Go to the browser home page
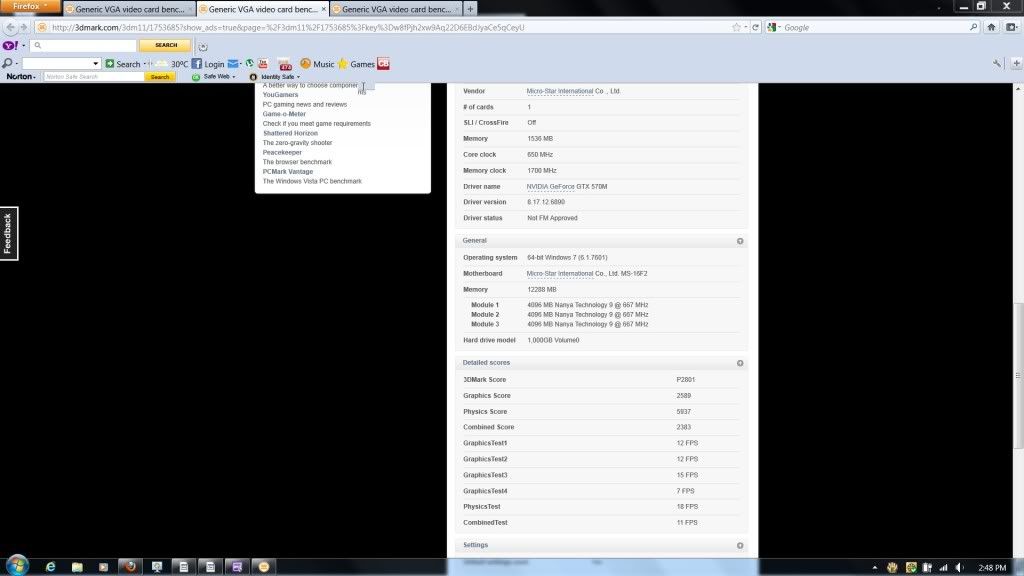Image resolution: width=1024 pixels, height=576 pixels. point(991,27)
